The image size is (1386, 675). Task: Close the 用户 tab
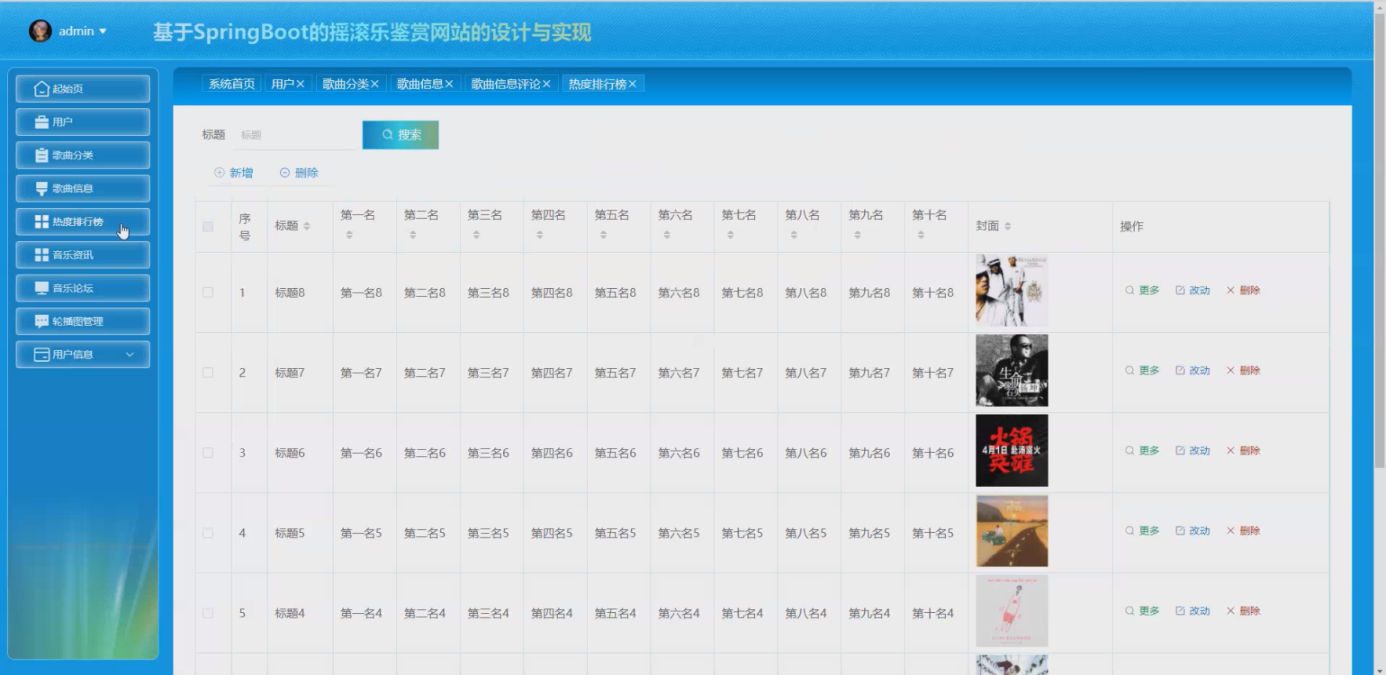pyautogui.click(x=300, y=84)
